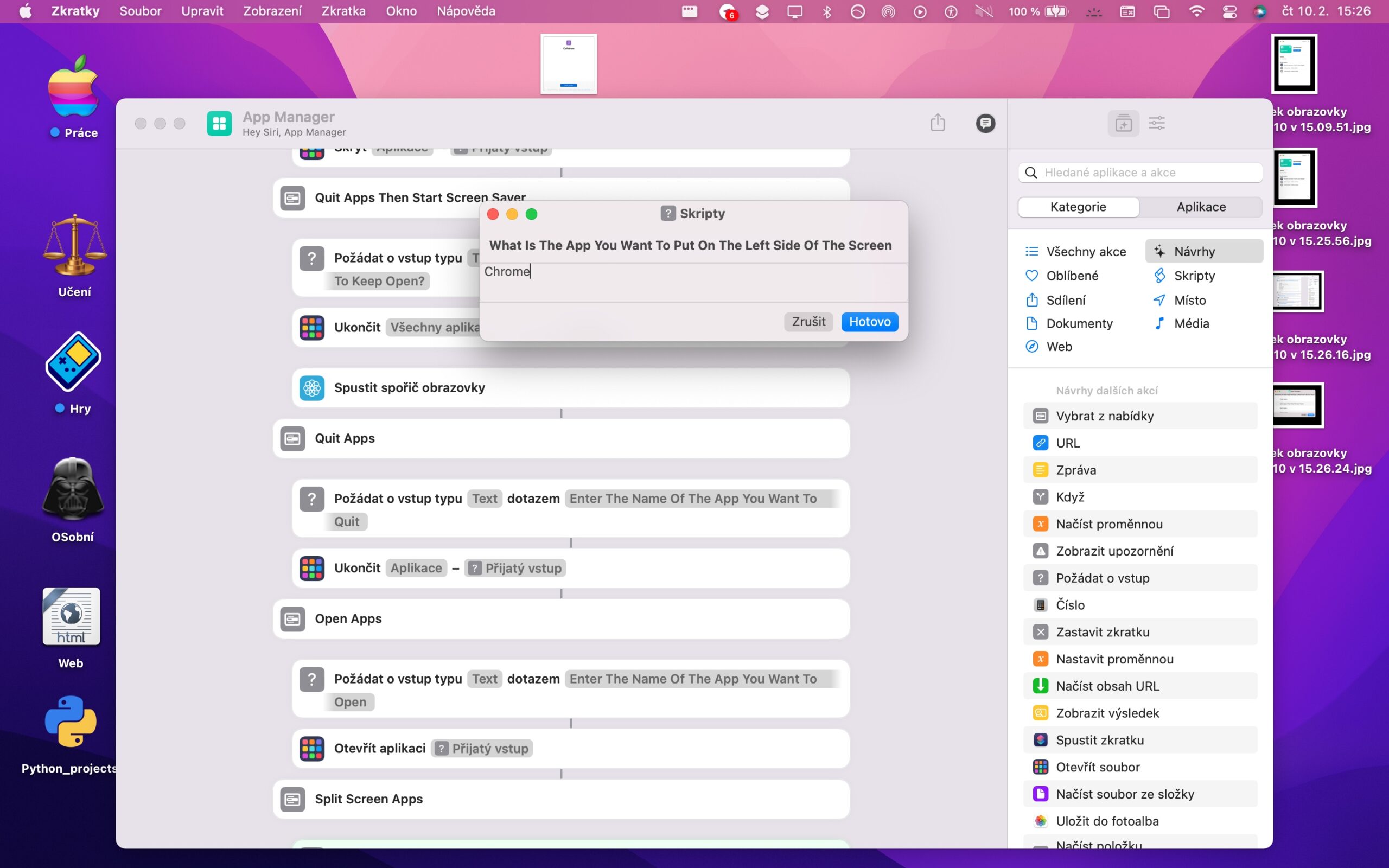The height and width of the screenshot is (868, 1389).
Task: Select the Skripty category in sidebar
Action: (x=1196, y=276)
